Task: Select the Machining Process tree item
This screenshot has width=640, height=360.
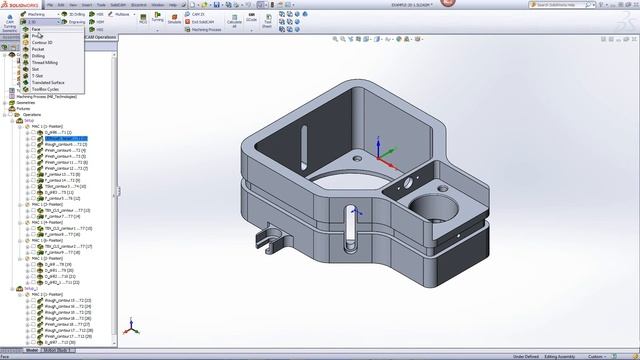Action: 46,97
